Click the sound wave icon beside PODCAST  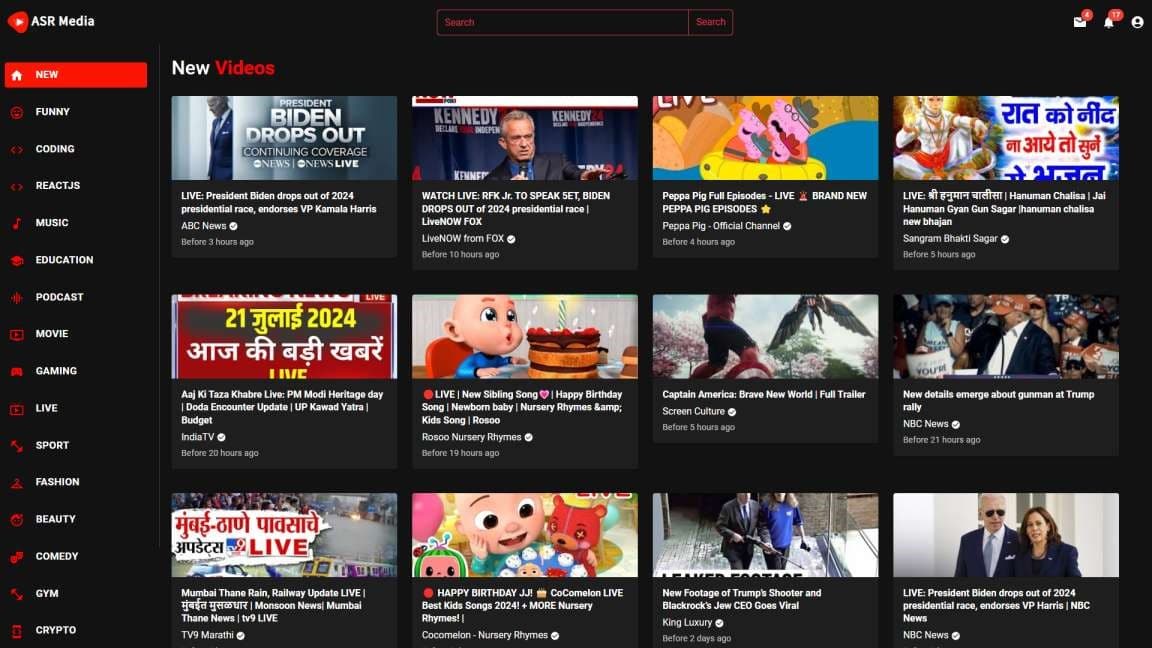pos(17,298)
